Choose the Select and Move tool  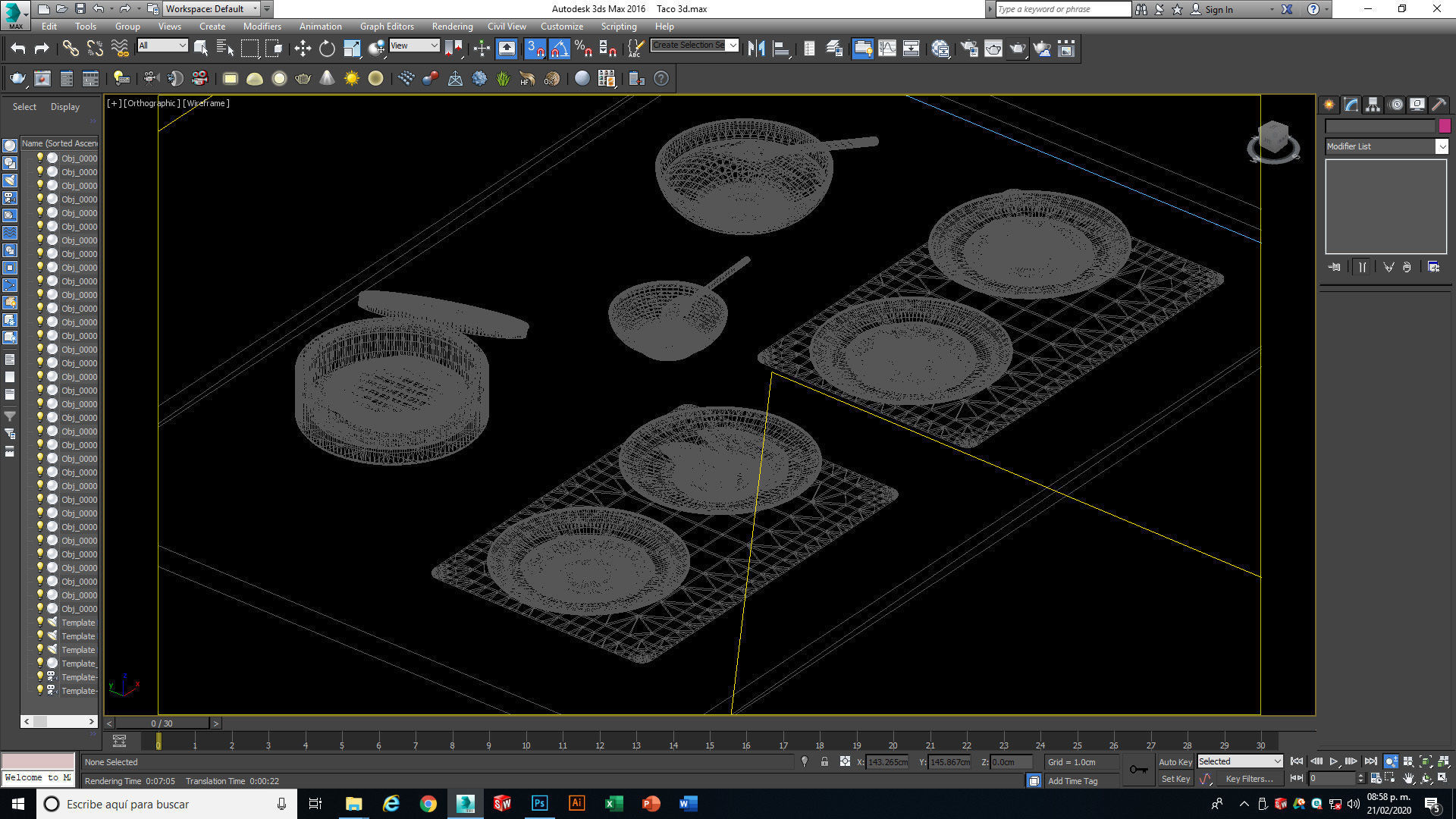[303, 49]
